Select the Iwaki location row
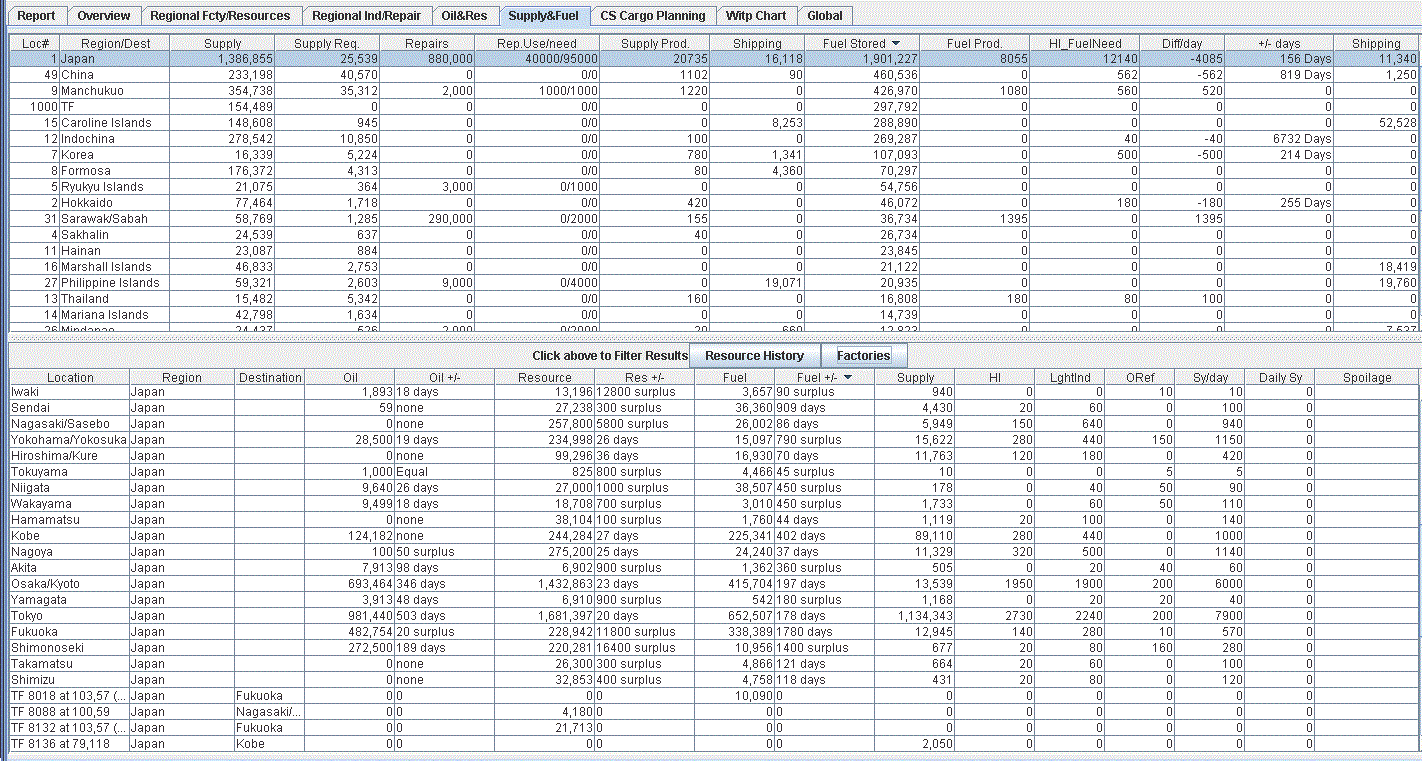1422x761 pixels. [714, 392]
